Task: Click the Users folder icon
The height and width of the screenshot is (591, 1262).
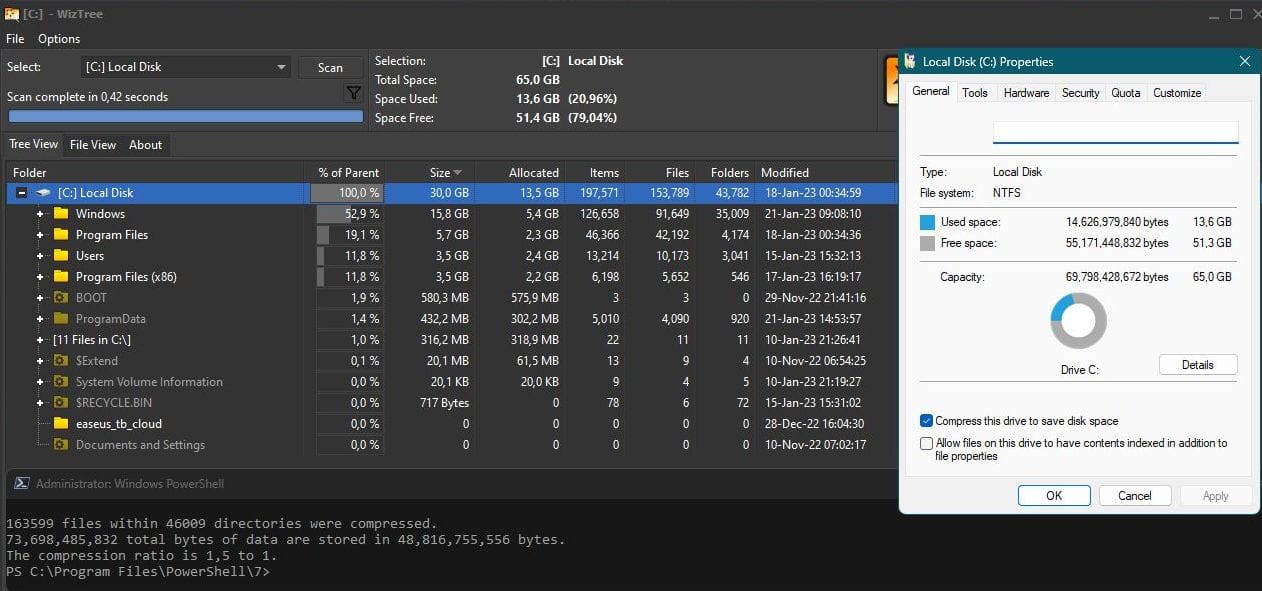Action: [x=61, y=256]
